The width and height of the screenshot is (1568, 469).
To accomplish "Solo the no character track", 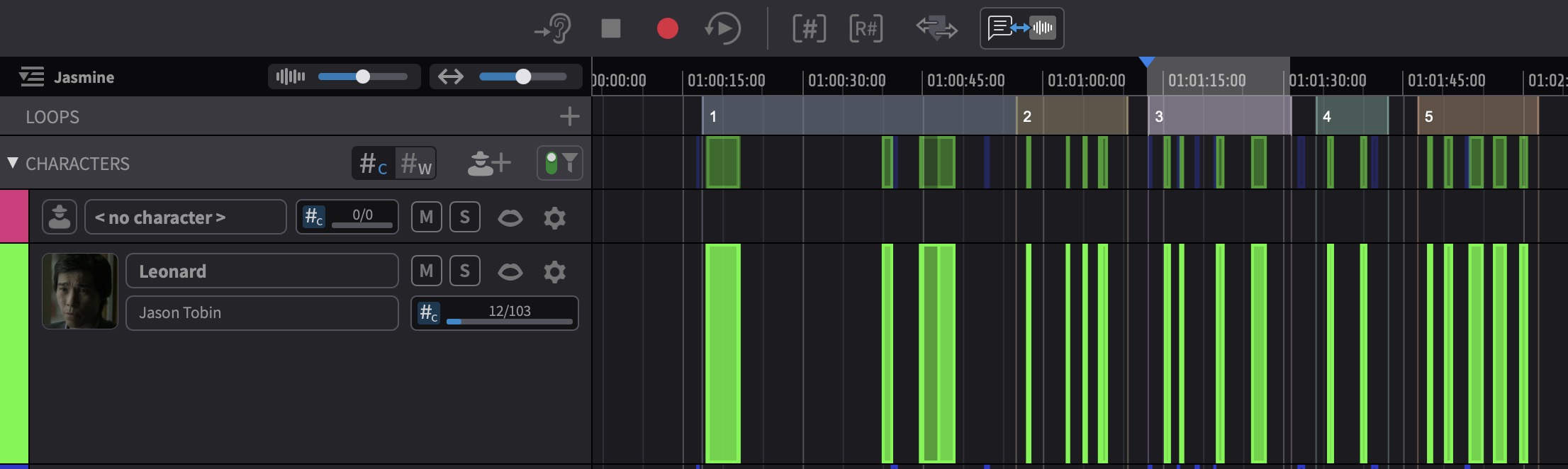I will (465, 217).
